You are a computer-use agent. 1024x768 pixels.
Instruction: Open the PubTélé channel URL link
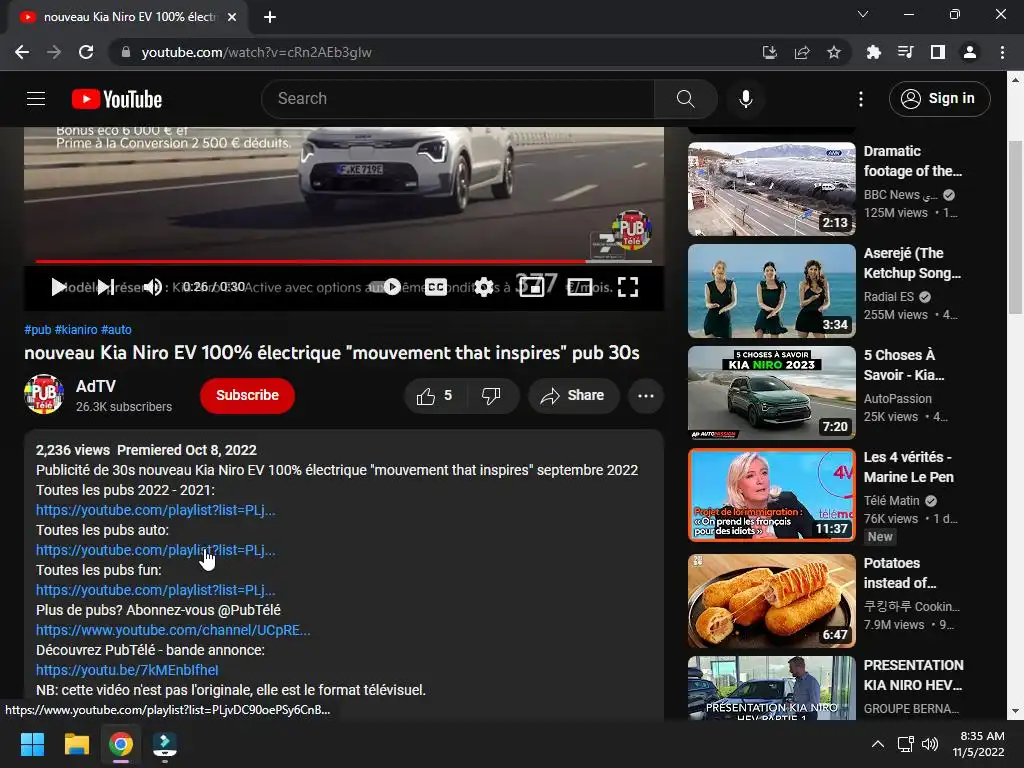(173, 630)
